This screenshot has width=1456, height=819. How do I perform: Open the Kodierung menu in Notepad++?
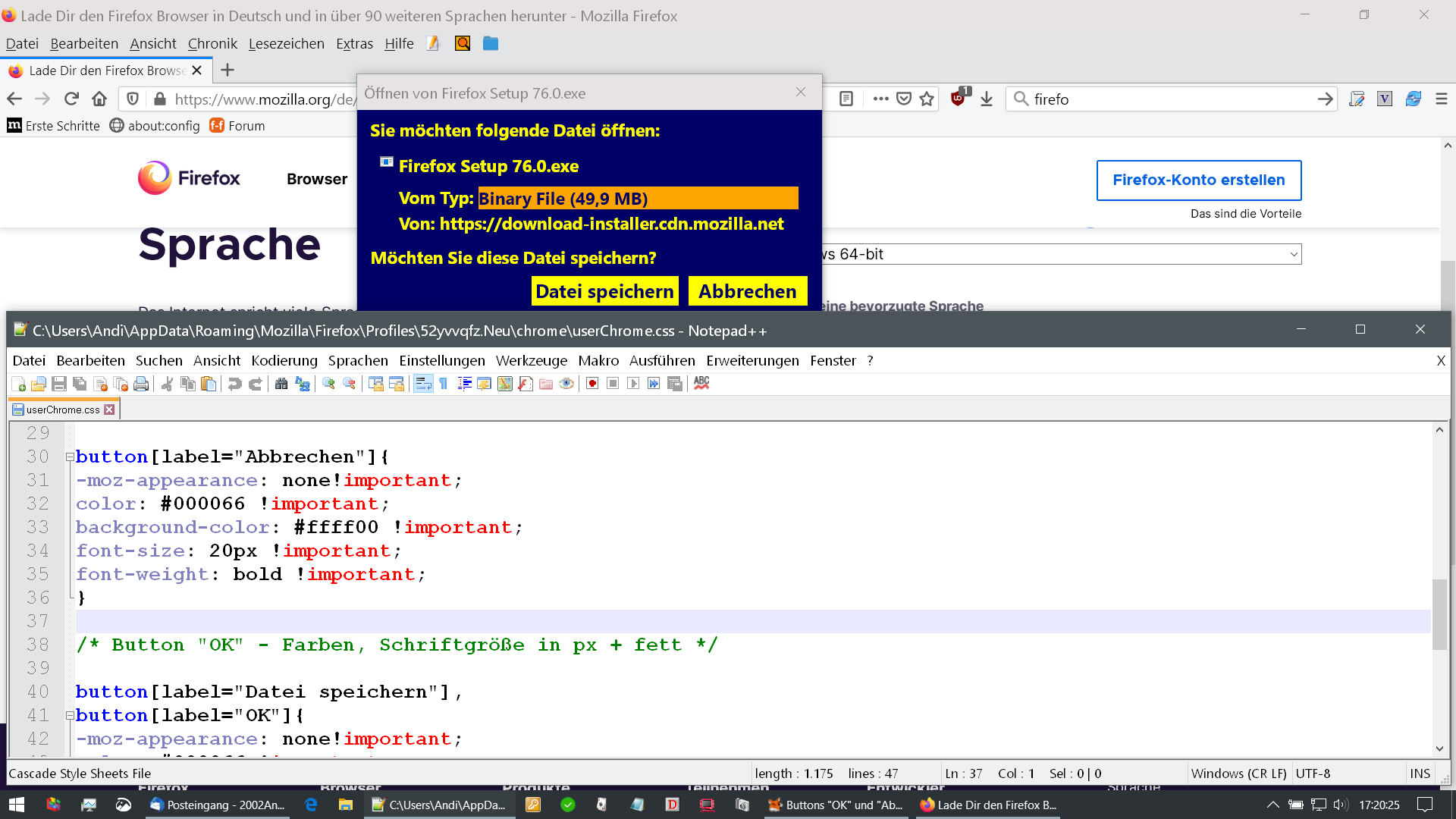point(284,361)
